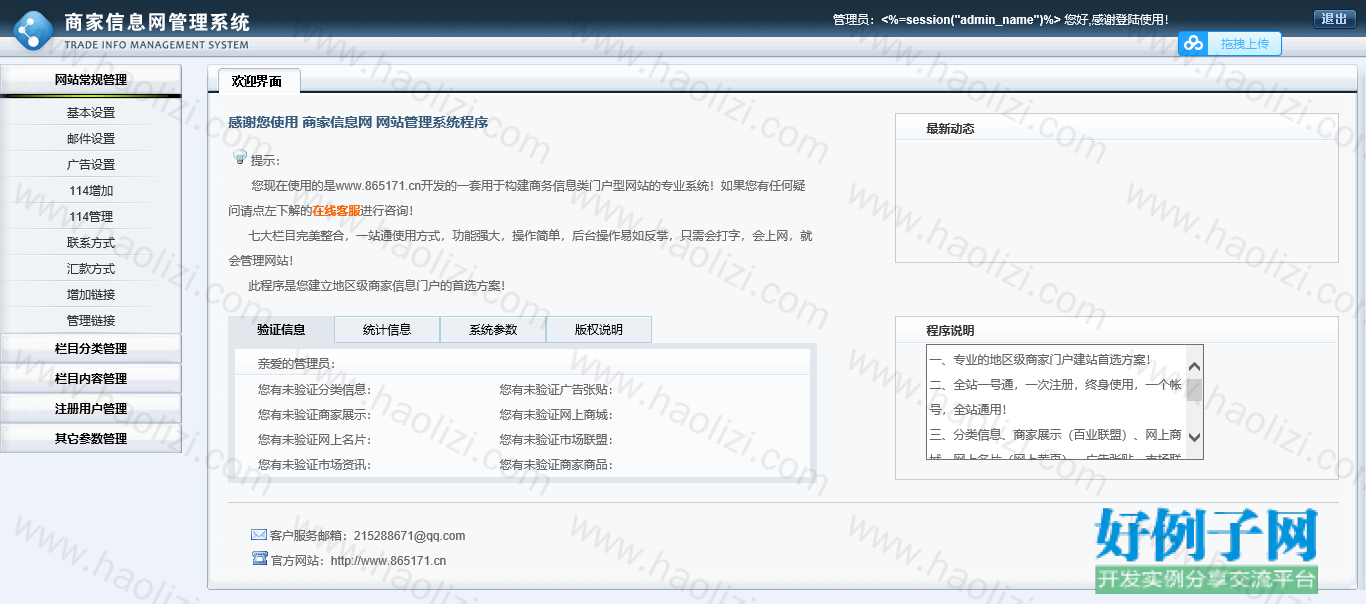Click the text 您有未验证商家商品
The image size is (1366, 604).
pos(556,465)
